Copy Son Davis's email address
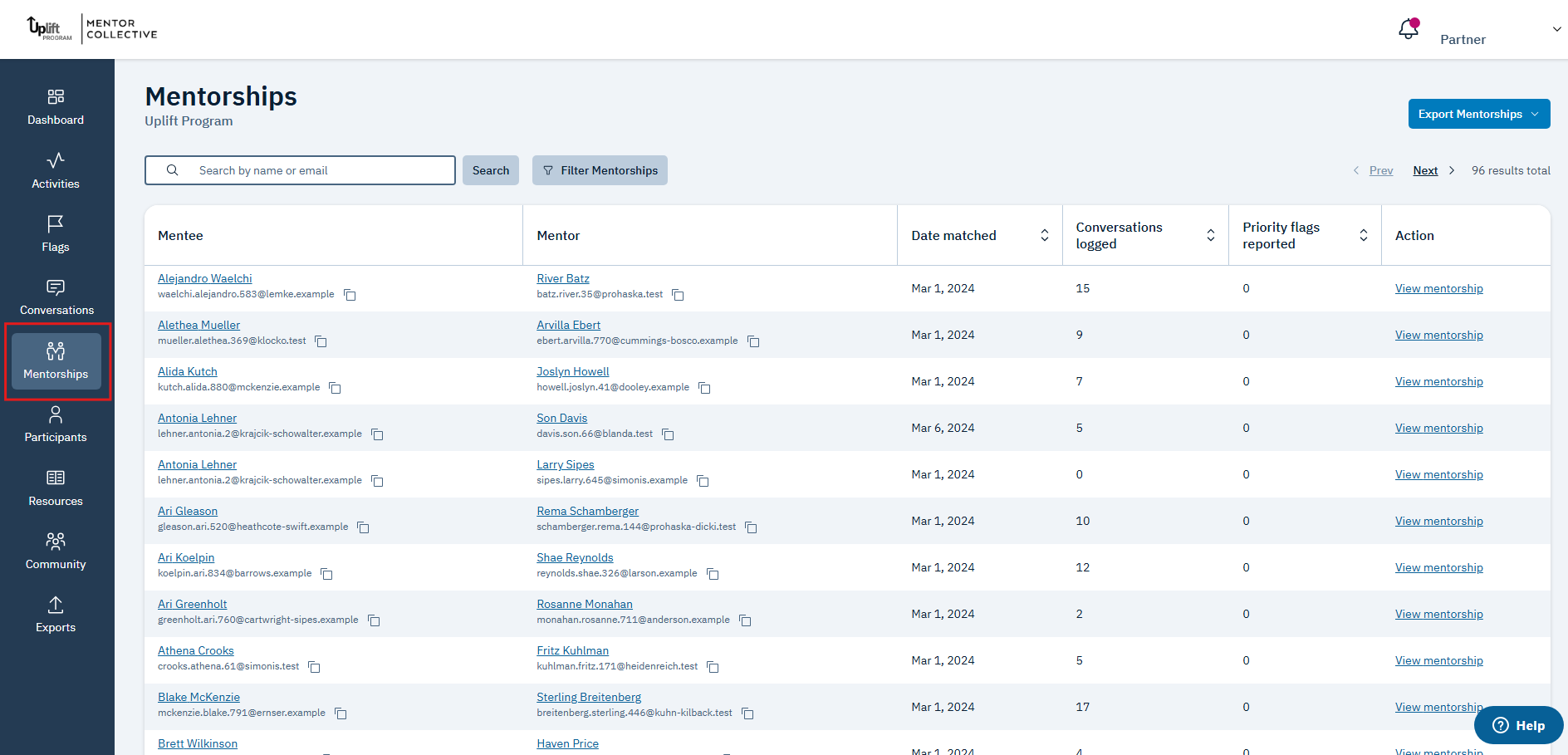This screenshot has height=755, width=1568. [668, 434]
